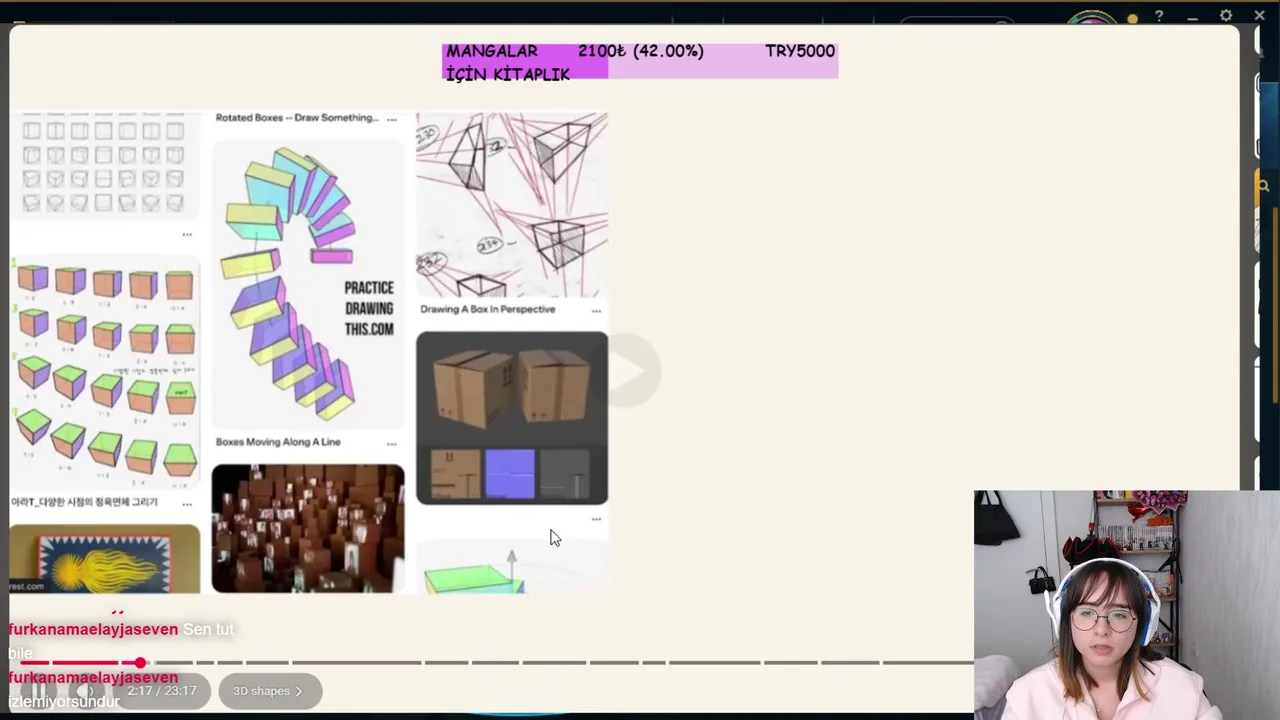Open the green flat box thumbnail

tap(512, 567)
